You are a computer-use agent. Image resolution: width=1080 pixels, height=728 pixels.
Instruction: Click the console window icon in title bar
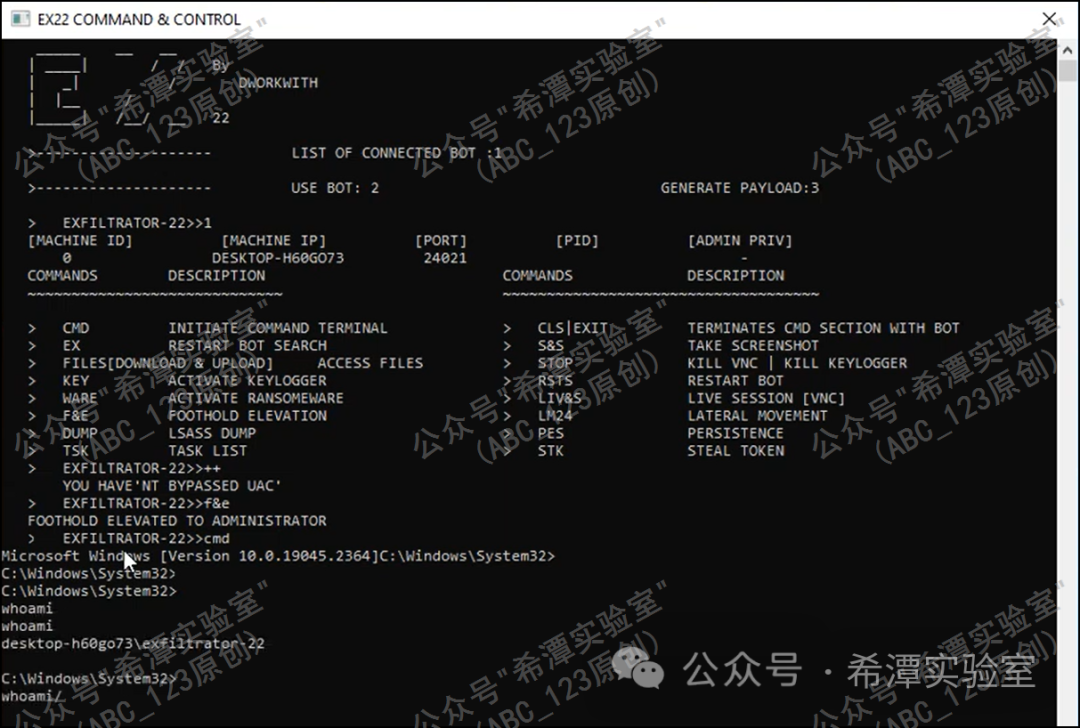[21, 19]
